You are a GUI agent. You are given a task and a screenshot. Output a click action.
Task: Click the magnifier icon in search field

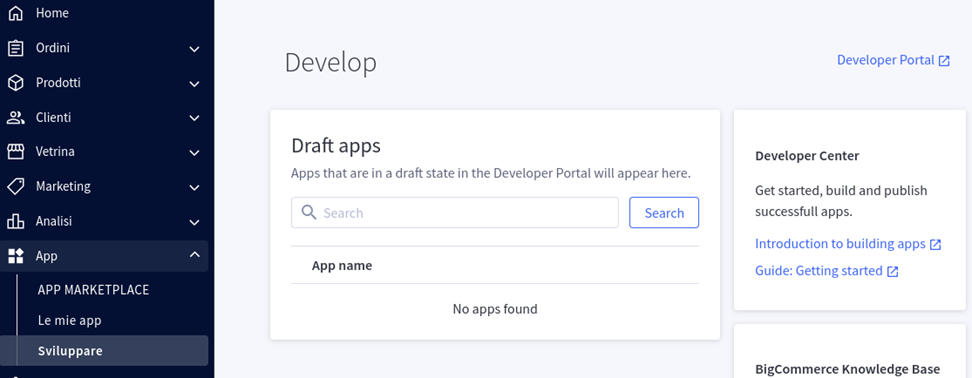(309, 213)
